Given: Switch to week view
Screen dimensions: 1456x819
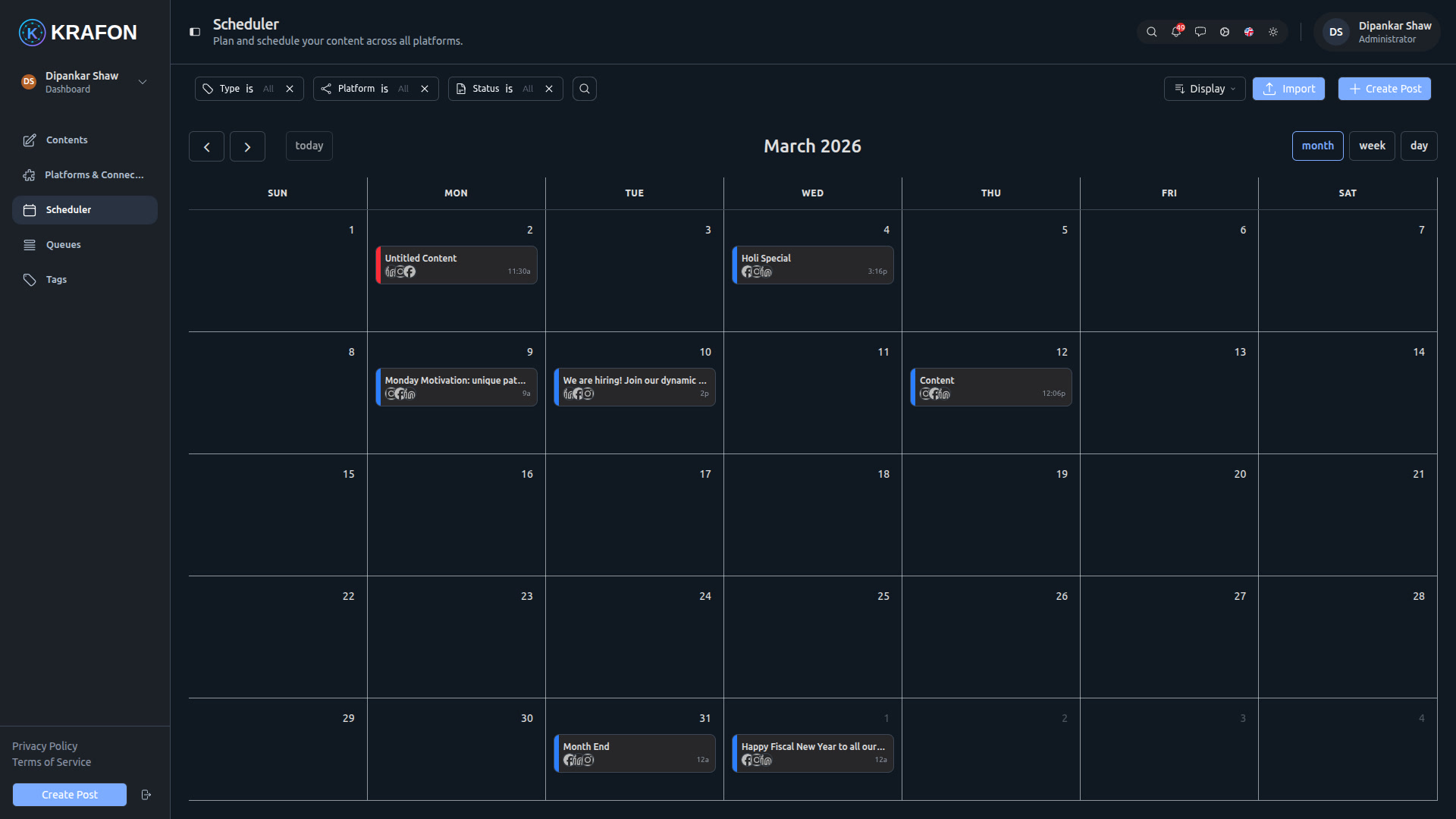Looking at the screenshot, I should click(x=1372, y=146).
